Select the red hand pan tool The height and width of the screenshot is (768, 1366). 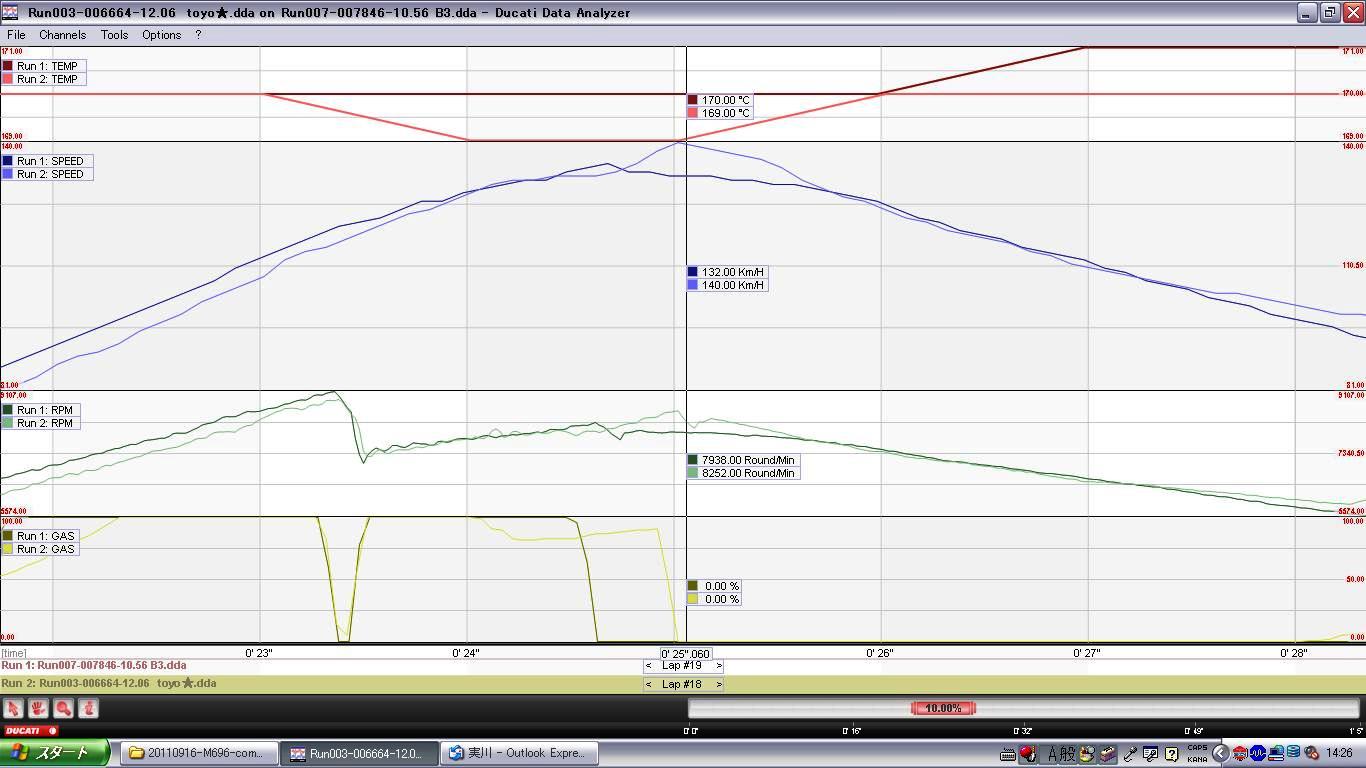[38, 708]
